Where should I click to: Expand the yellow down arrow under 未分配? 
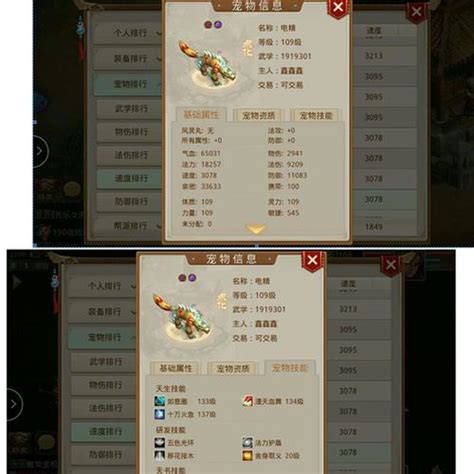click(x=256, y=229)
